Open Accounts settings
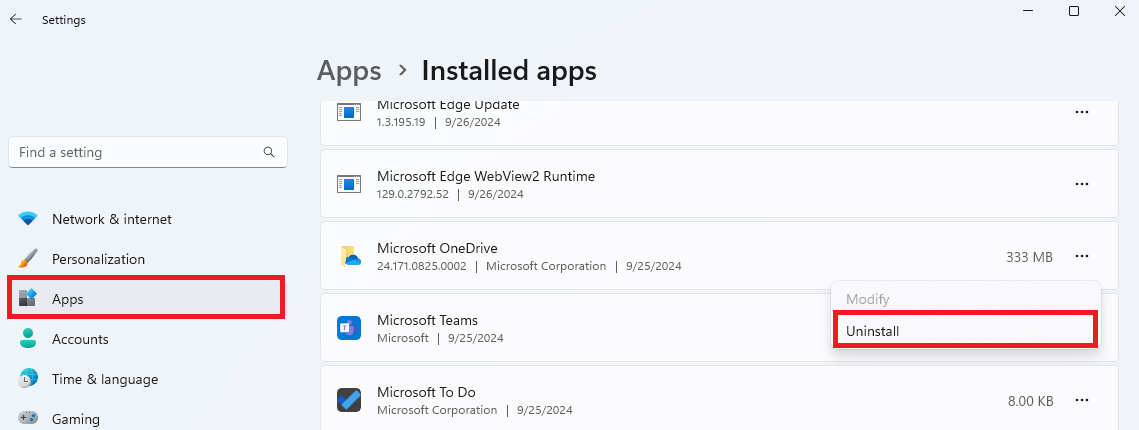 coord(80,338)
